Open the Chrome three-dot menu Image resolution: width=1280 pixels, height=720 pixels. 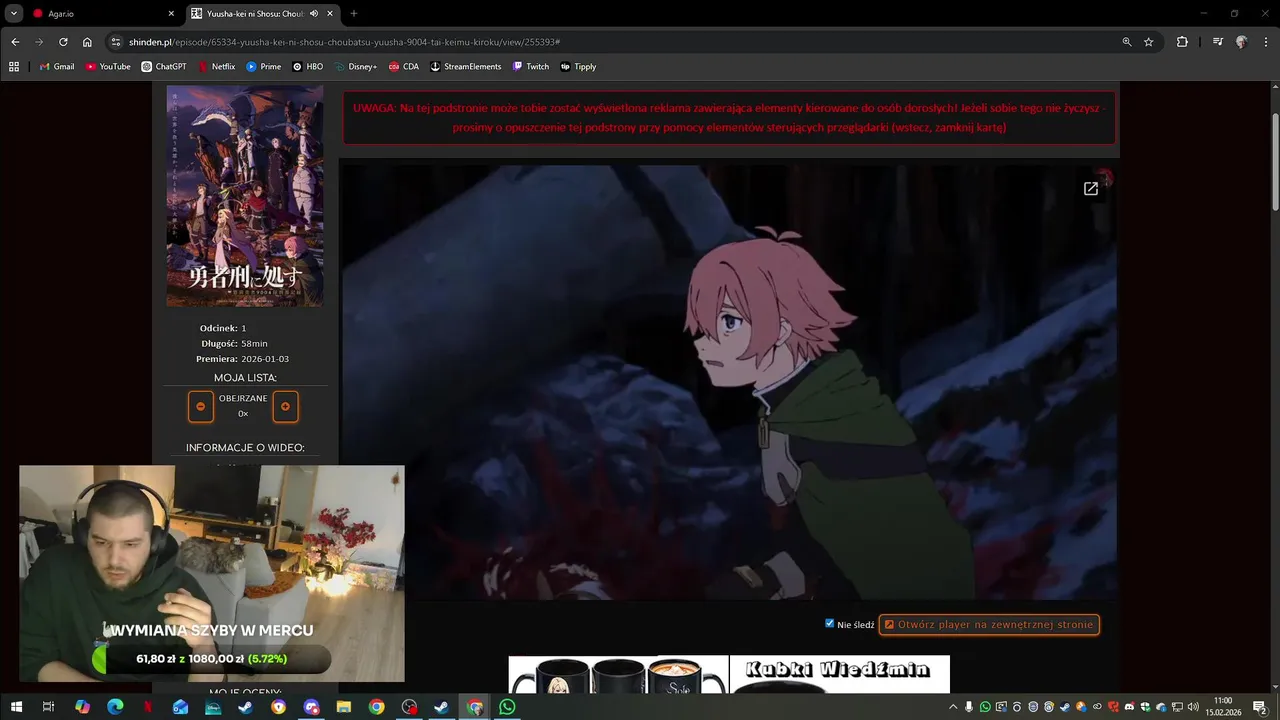tap(1265, 42)
